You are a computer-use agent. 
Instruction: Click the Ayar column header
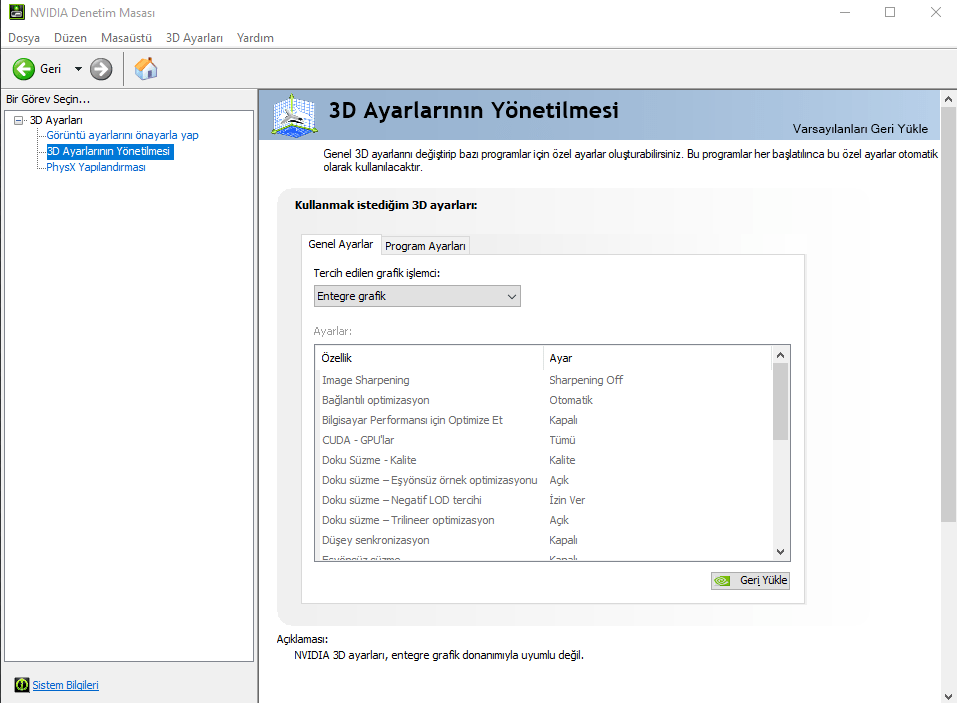657,358
